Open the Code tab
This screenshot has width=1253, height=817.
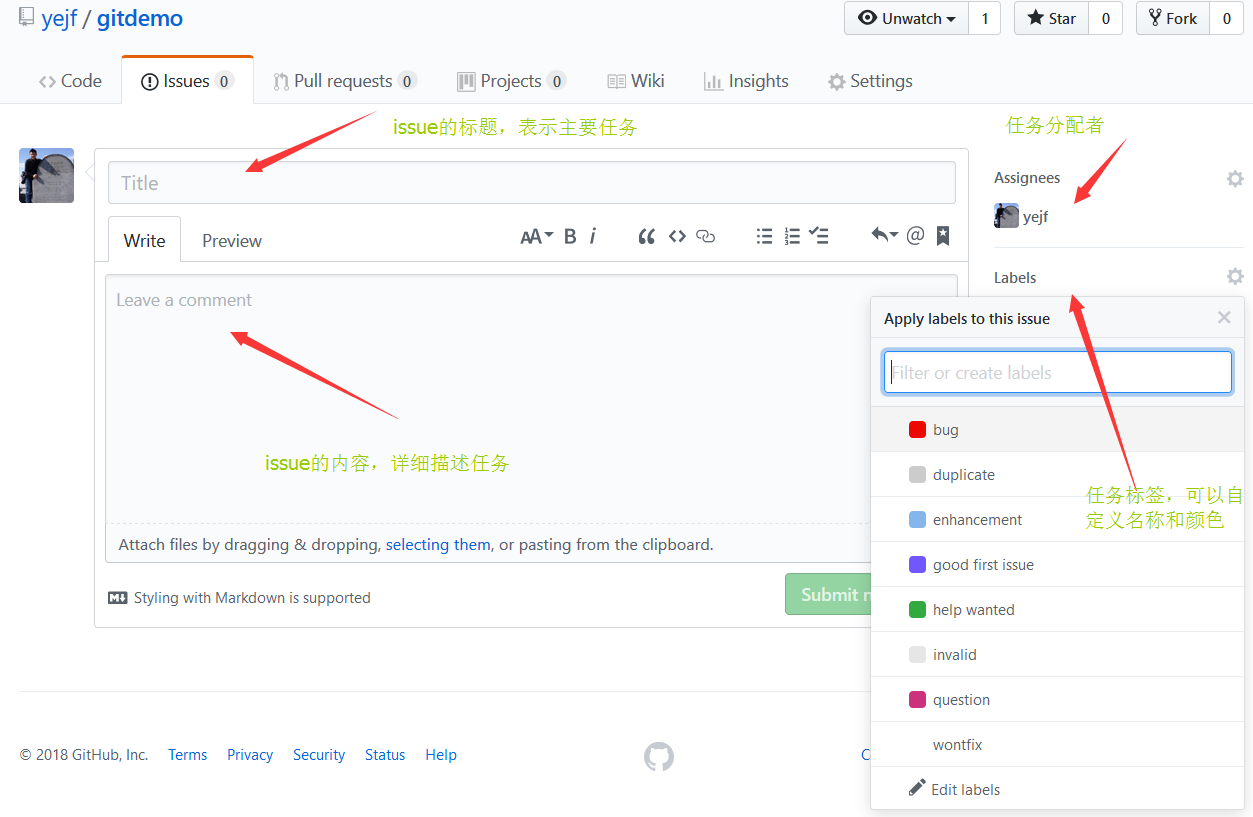tap(70, 81)
